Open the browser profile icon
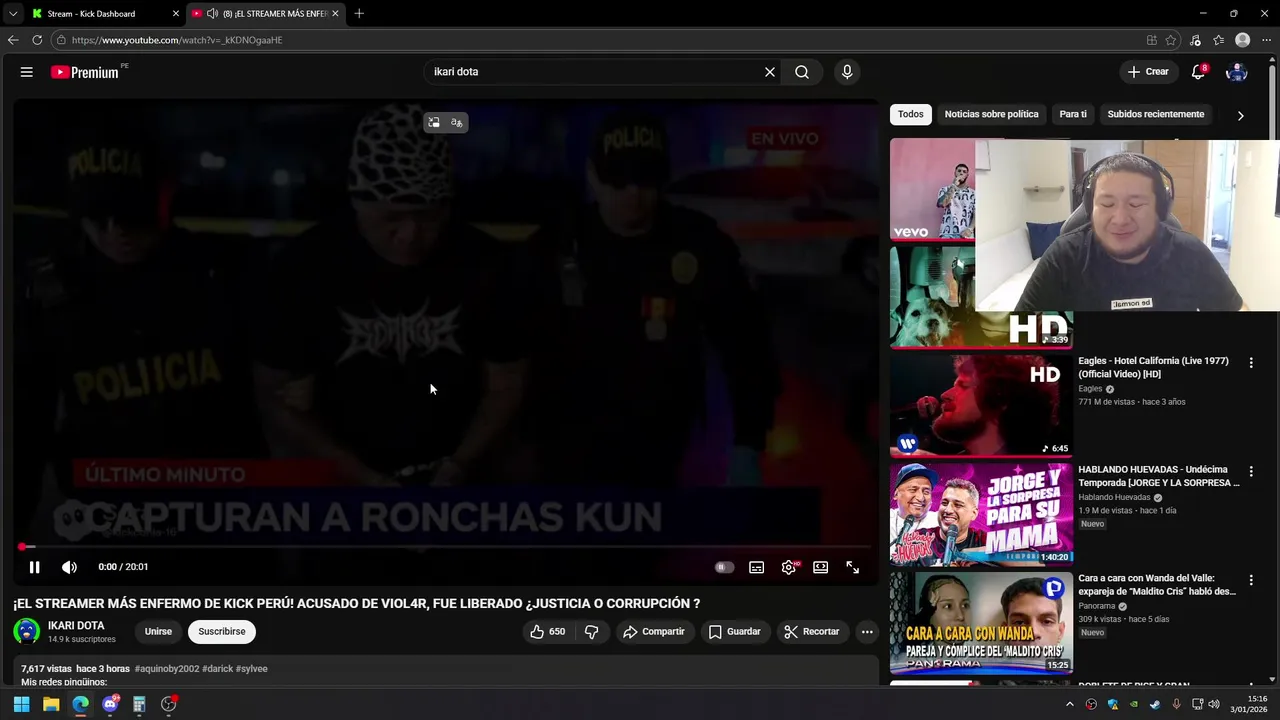 pyautogui.click(x=1242, y=40)
